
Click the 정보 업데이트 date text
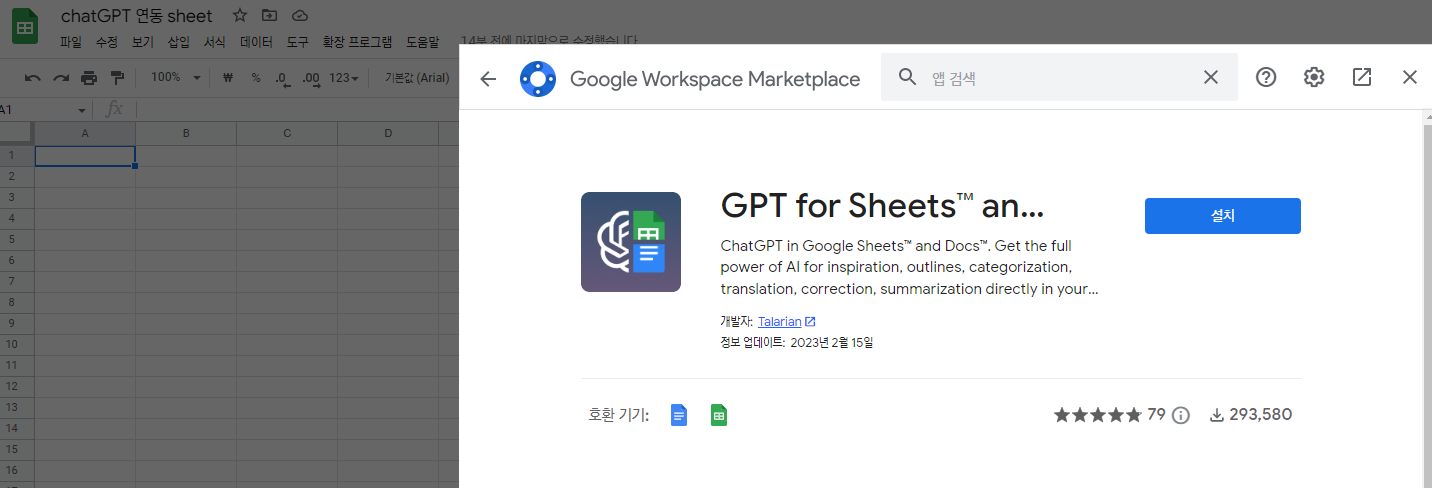pos(797,343)
